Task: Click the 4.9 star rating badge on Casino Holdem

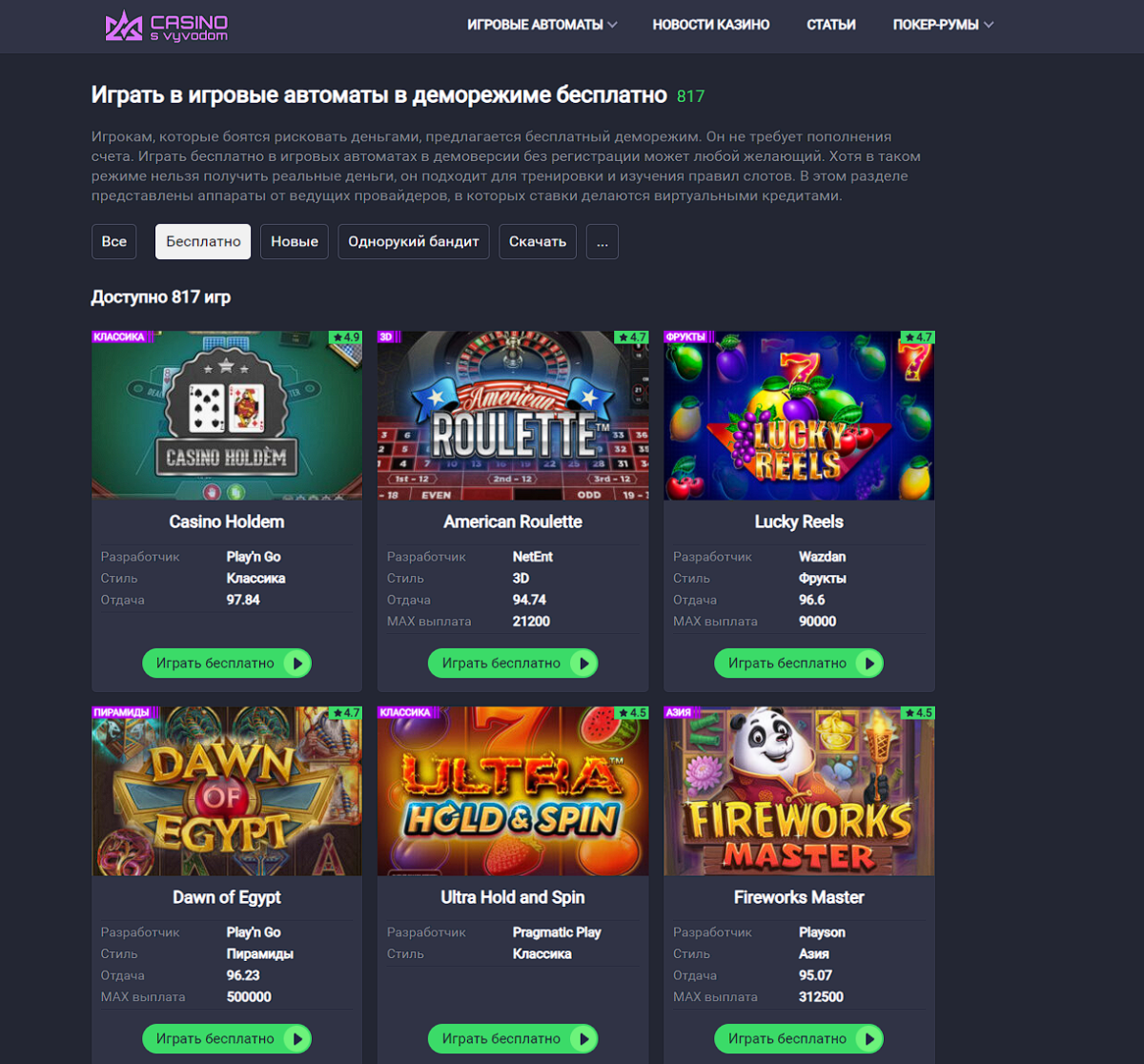Action: tap(346, 338)
